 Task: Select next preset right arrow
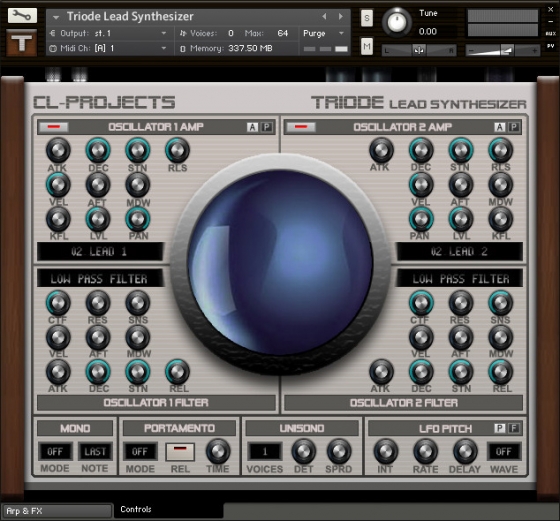[341, 16]
